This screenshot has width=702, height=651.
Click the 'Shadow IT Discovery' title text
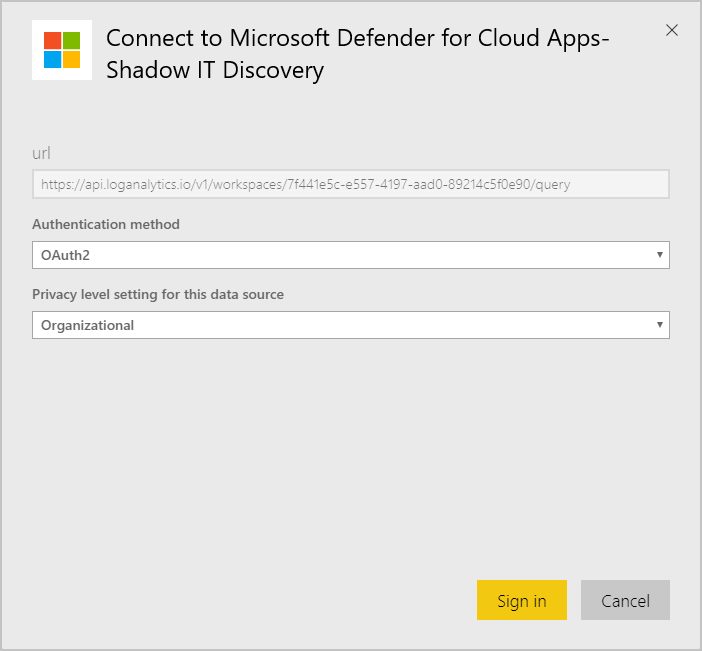click(215, 70)
